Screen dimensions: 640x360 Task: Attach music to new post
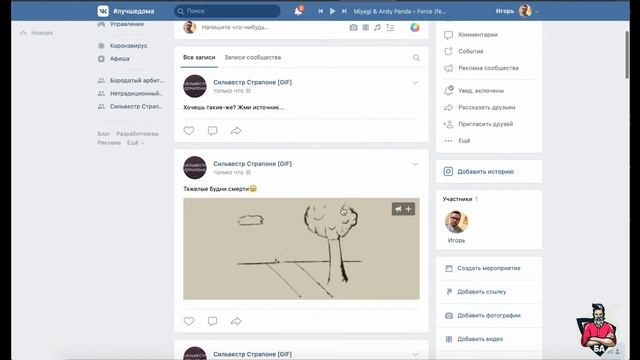tap(377, 27)
